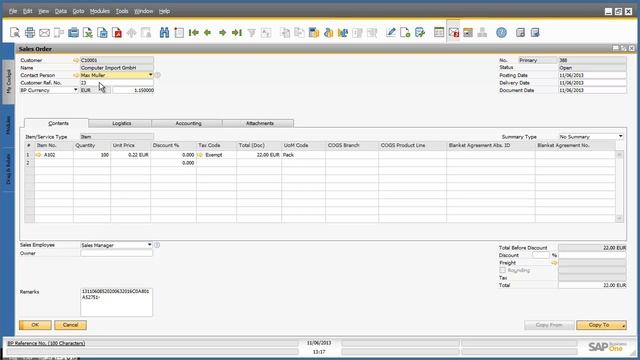Go to the next record arrow
Screen dimensions: 640x360
[222, 33]
